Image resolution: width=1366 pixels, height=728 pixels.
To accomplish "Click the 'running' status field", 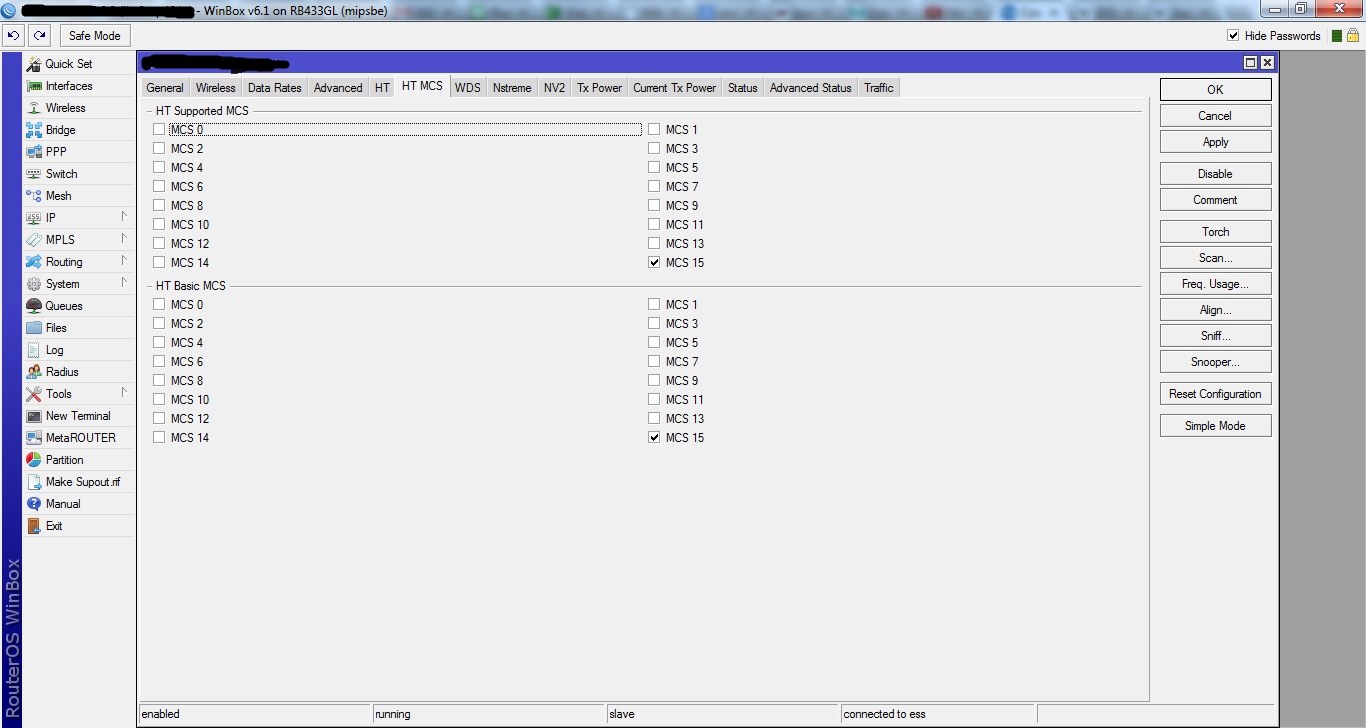I will click(488, 714).
